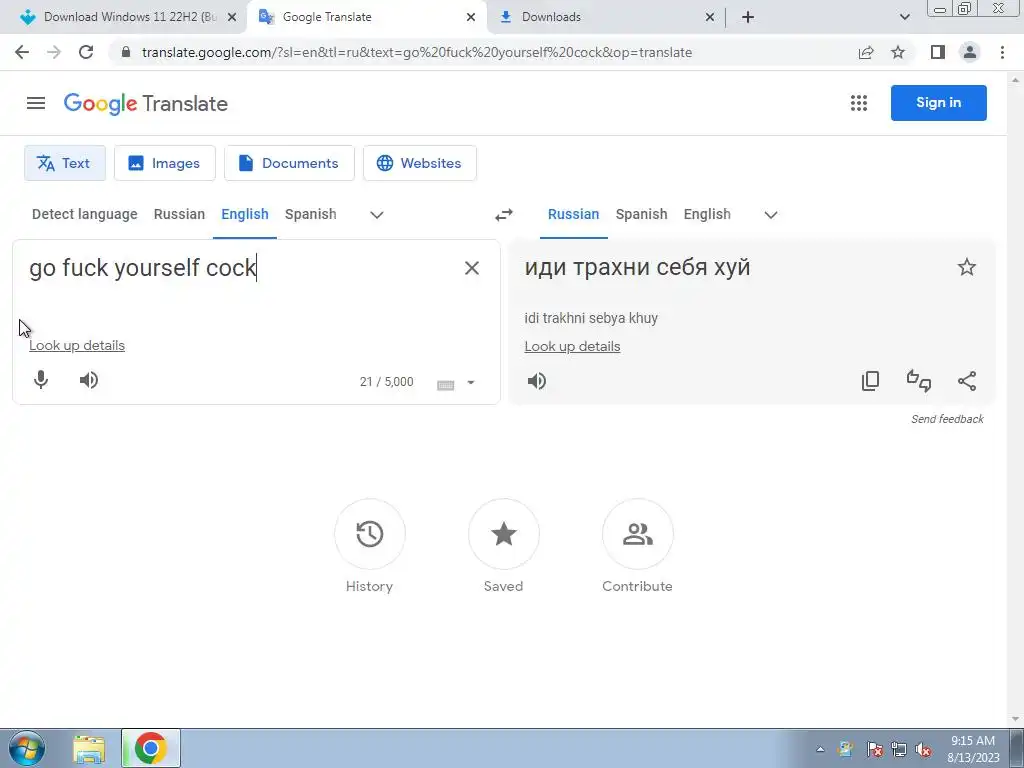The width and height of the screenshot is (1024, 768).
Task: Click the Chrome taskbar icon
Action: [x=151, y=748]
